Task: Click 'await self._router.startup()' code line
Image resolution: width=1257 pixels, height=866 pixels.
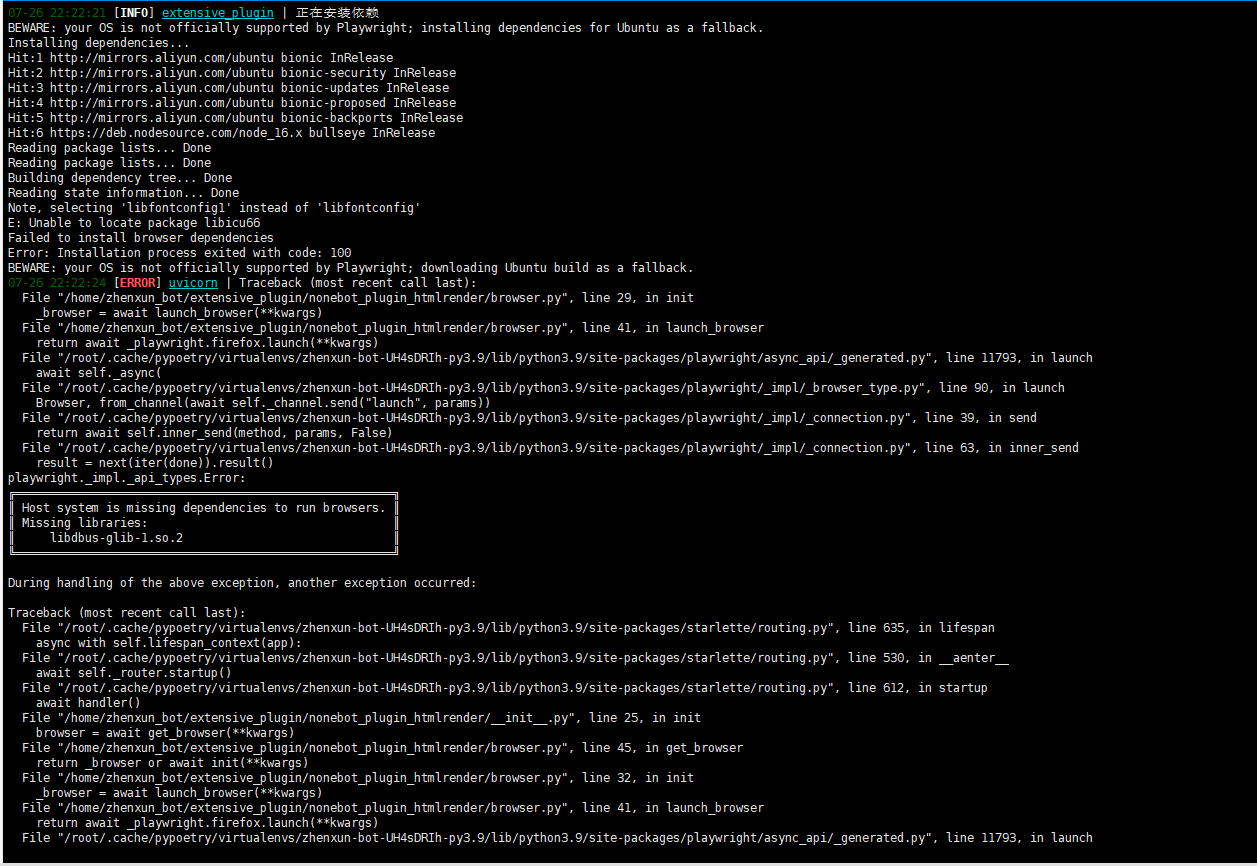Action: coord(134,673)
